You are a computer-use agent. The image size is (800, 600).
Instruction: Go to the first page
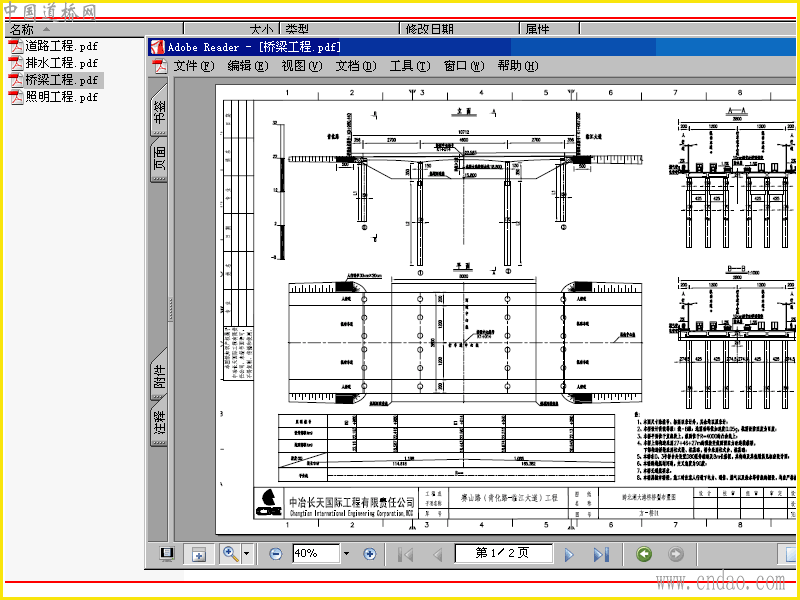point(405,554)
